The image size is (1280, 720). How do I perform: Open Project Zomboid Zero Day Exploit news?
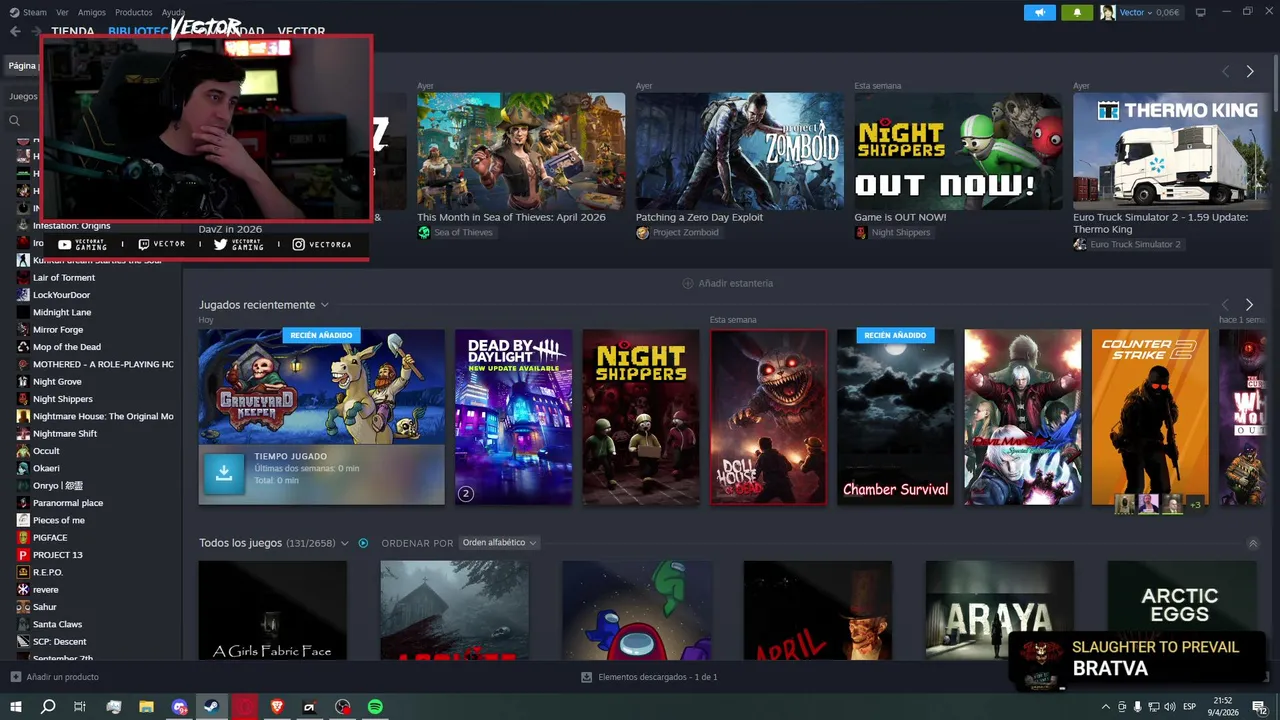(x=740, y=151)
